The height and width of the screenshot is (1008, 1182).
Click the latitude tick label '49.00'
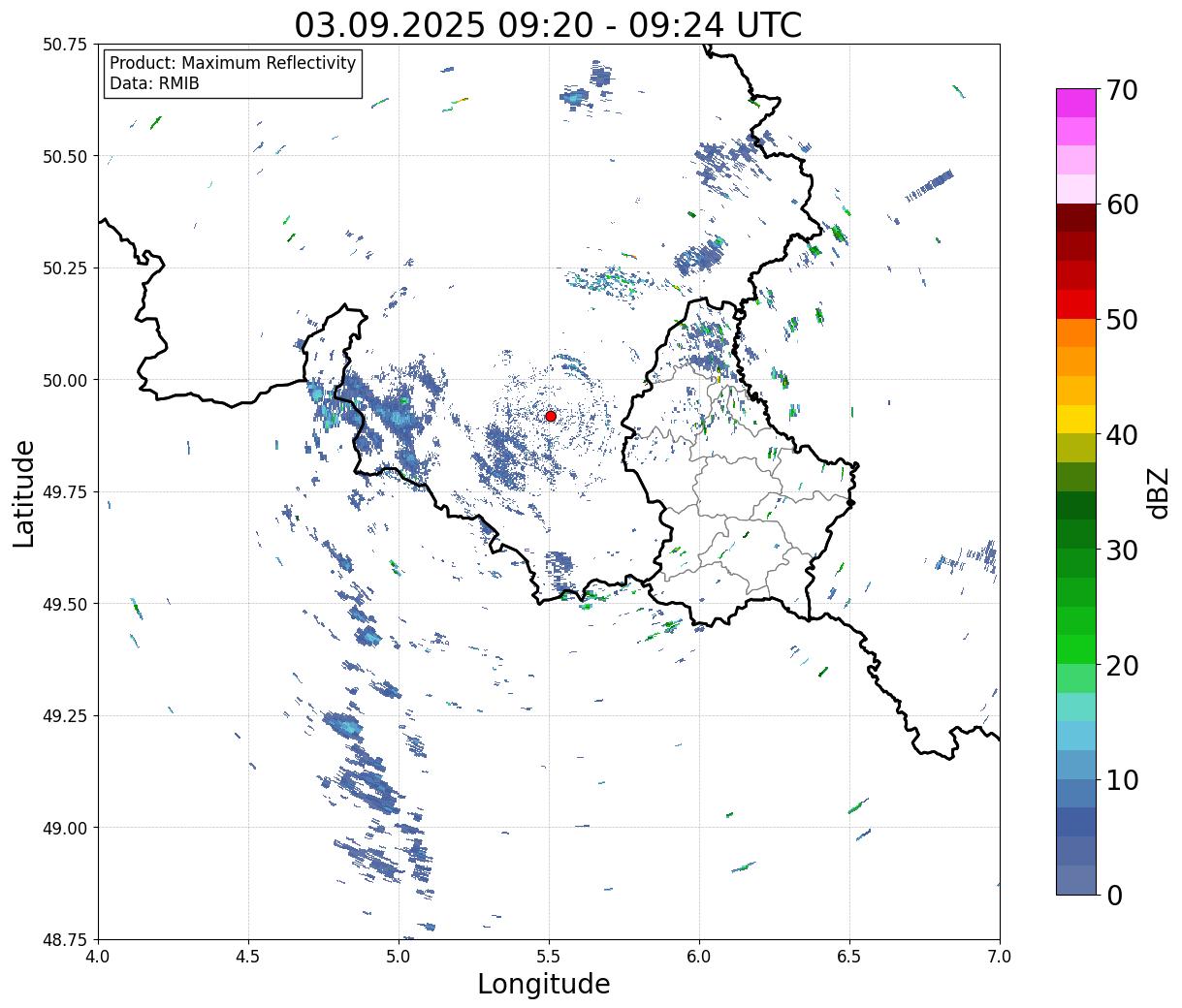click(66, 828)
